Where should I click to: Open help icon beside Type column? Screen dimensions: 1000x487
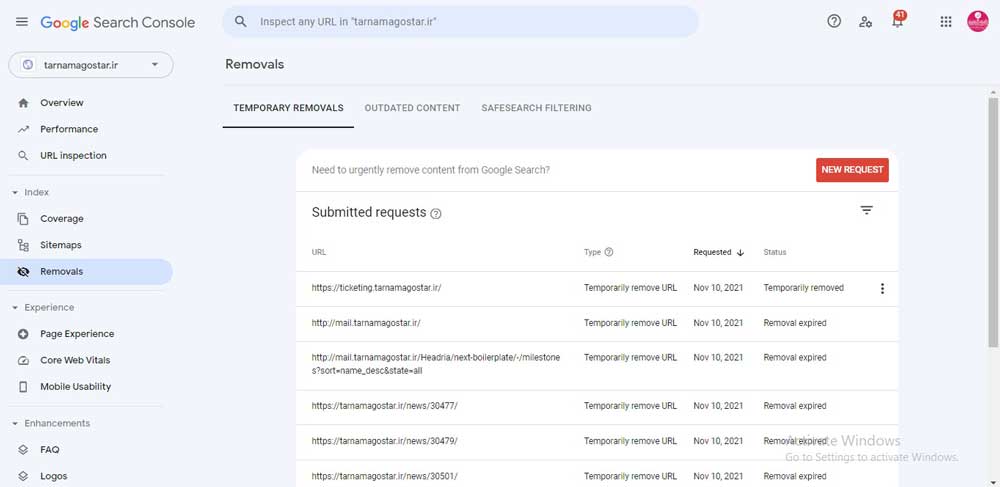coord(608,252)
